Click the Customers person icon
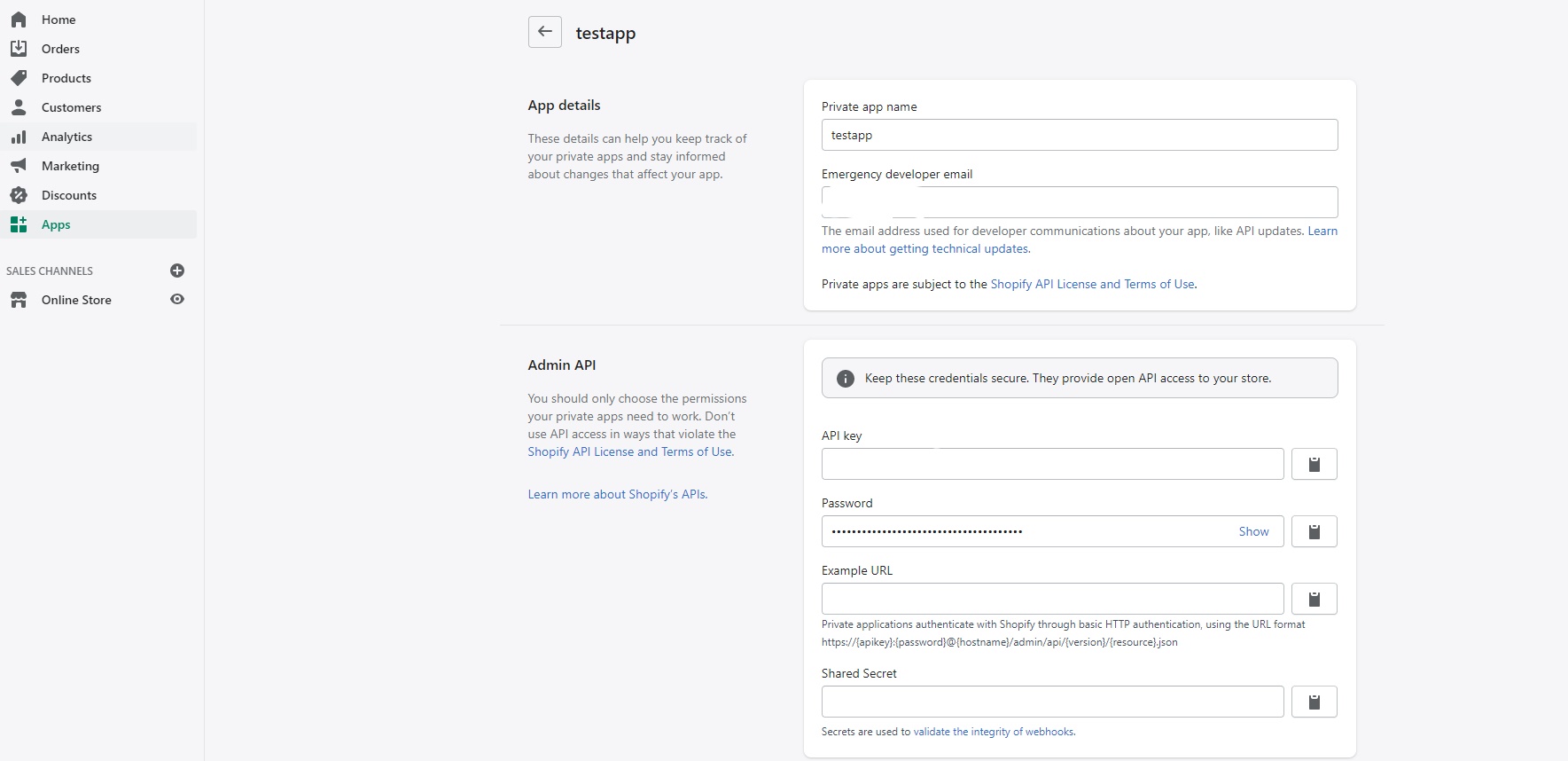Image resolution: width=1568 pixels, height=761 pixels. [x=19, y=107]
